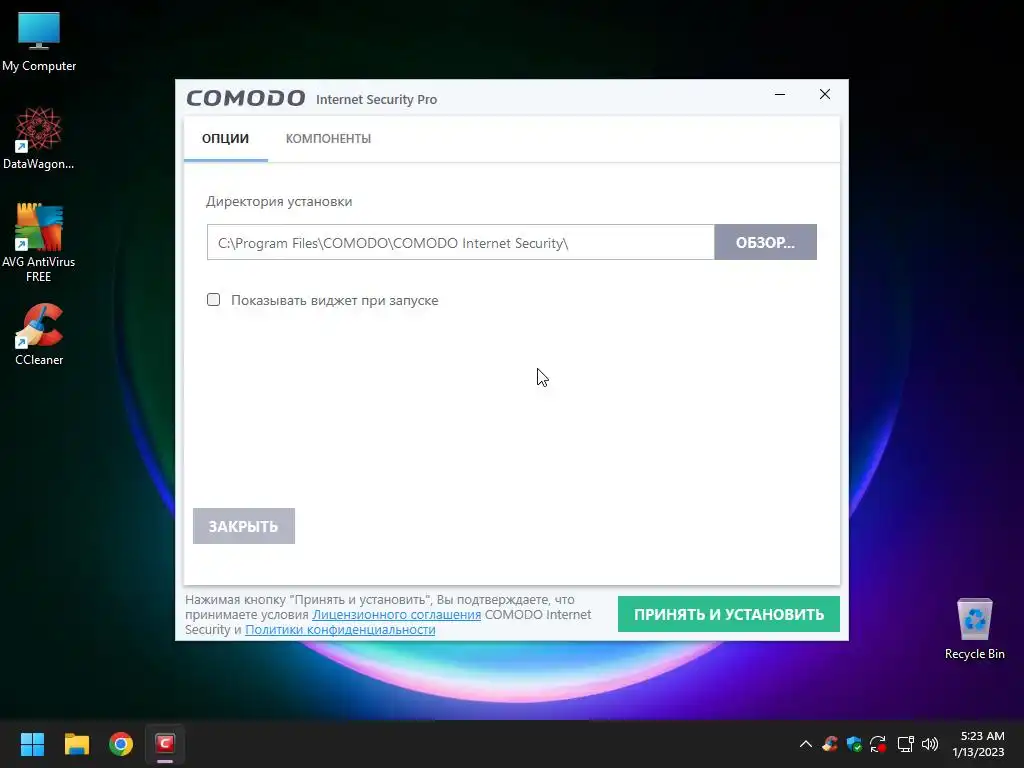Open CCleaner desktop shortcut
Image resolution: width=1024 pixels, height=768 pixels.
39,334
